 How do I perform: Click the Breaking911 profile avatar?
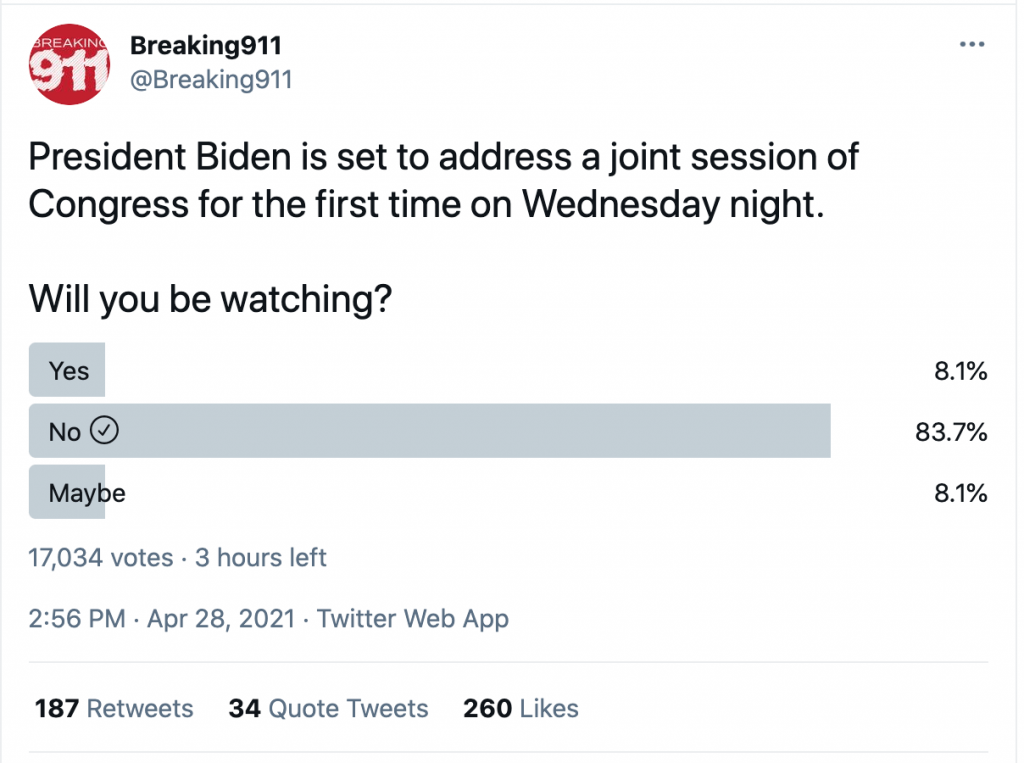[x=67, y=65]
